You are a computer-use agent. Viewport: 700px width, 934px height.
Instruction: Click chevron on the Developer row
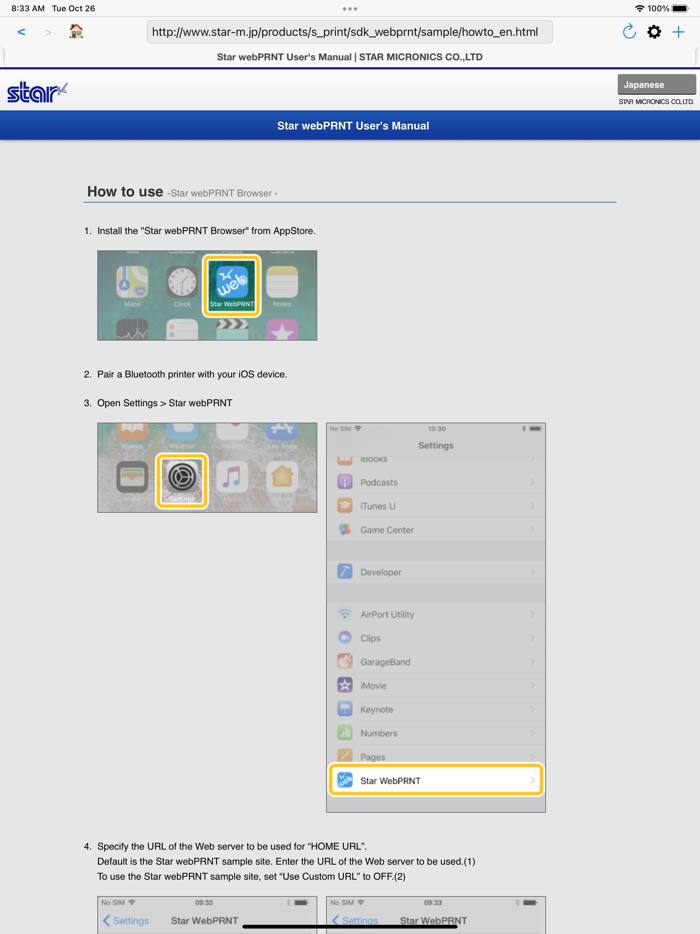point(533,572)
